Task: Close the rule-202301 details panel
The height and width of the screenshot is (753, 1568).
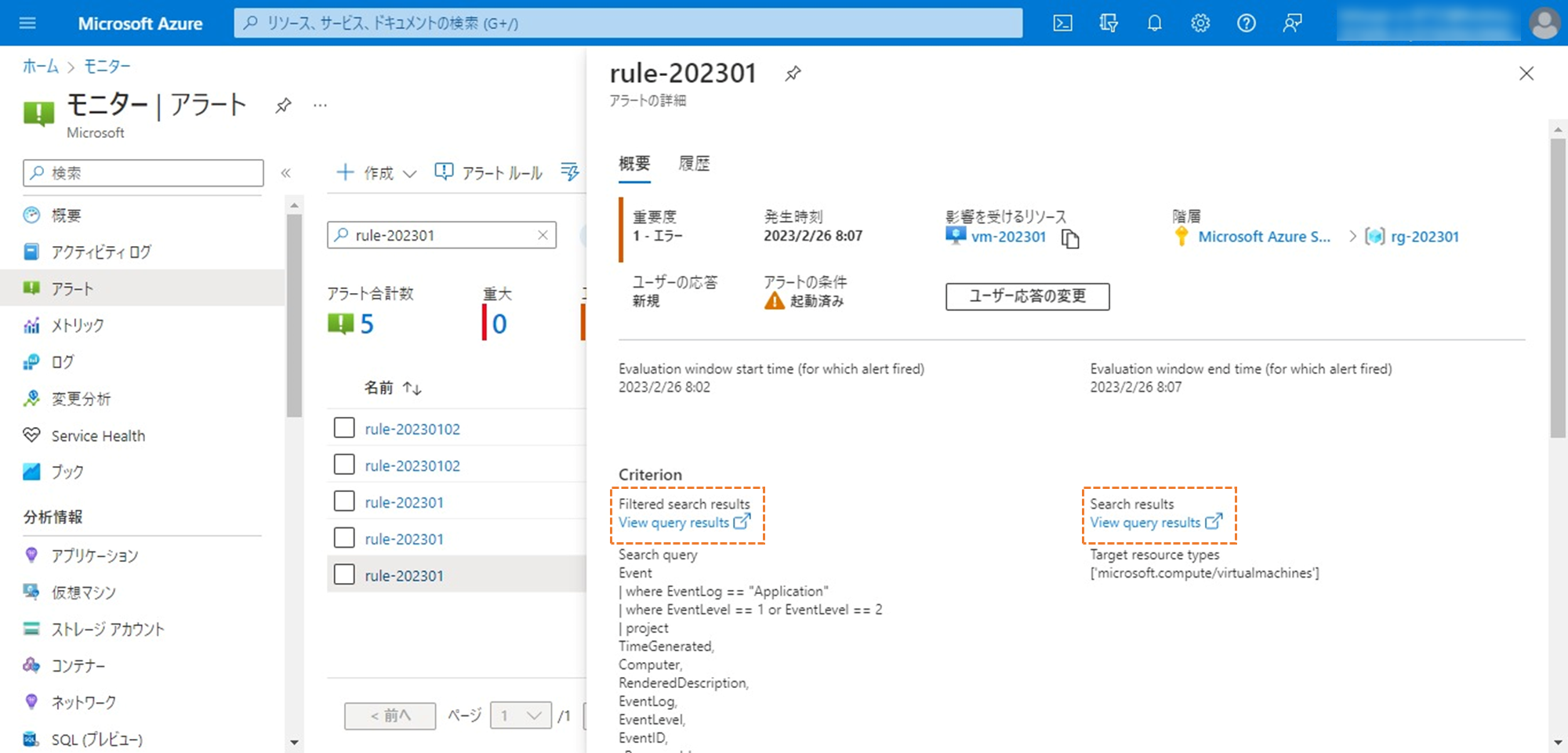Action: tap(1526, 74)
